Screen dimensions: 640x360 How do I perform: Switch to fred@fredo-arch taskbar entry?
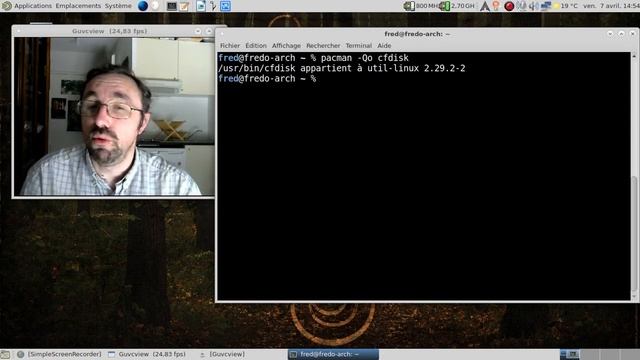coord(333,354)
